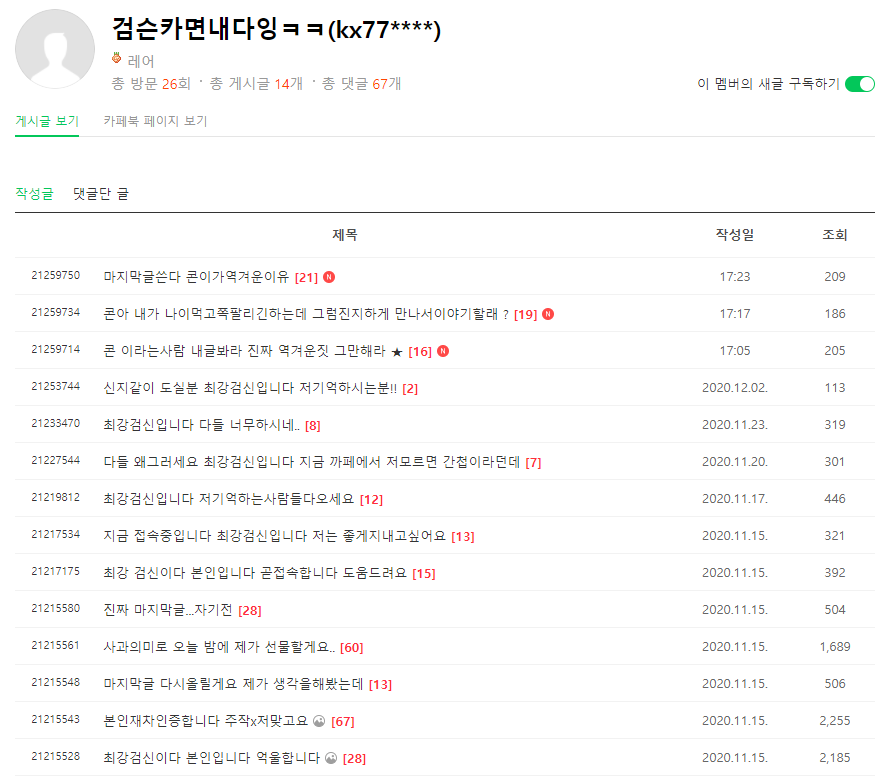882x778 pixels.
Task: Select the 게시글 보기 tab
Action: [x=47, y=121]
